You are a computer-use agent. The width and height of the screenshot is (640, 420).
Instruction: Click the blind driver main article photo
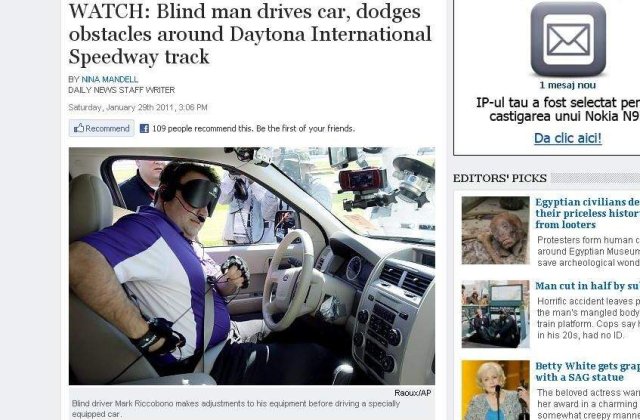point(252,266)
